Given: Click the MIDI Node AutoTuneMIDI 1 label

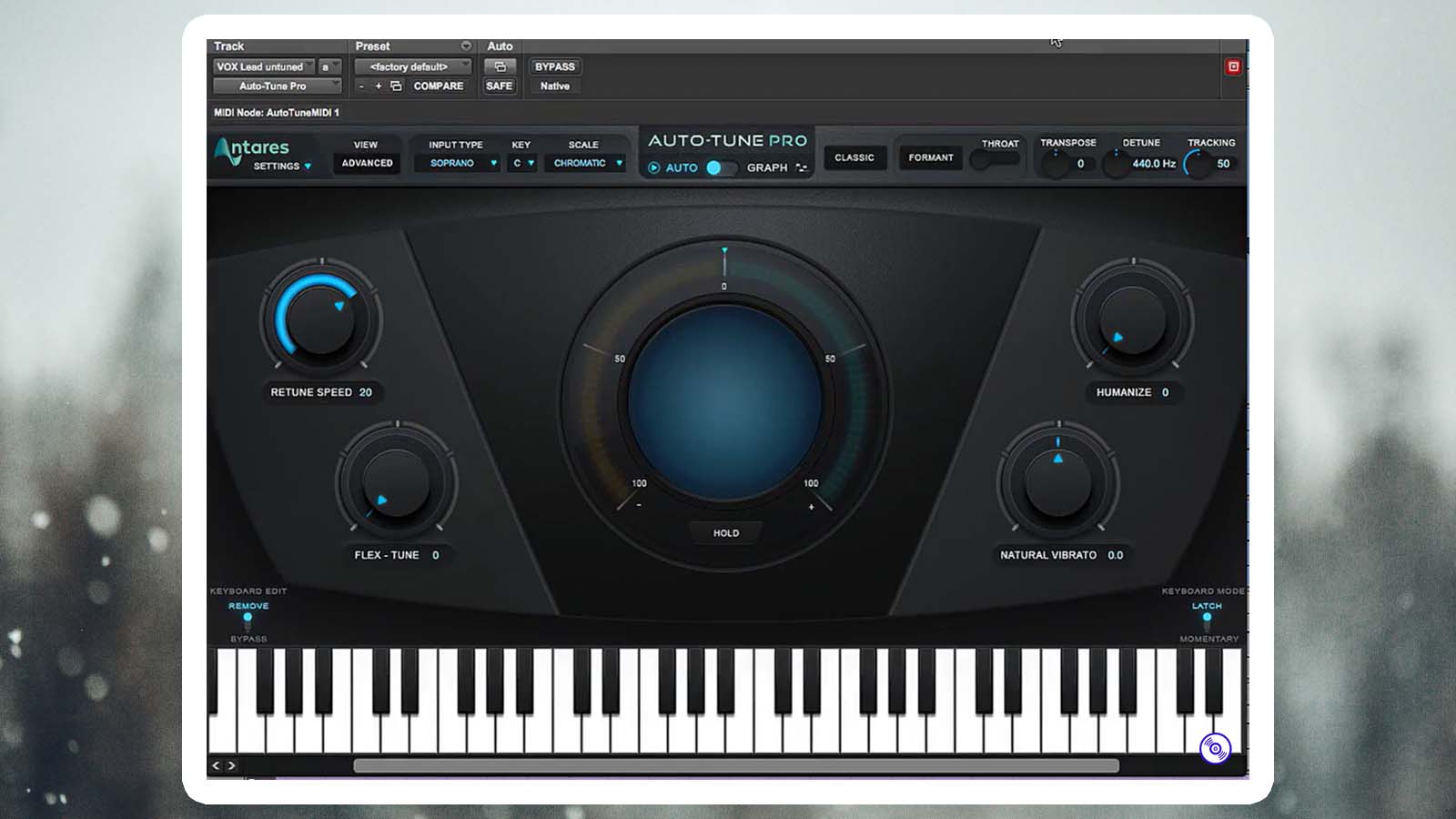Looking at the screenshot, I should (277, 113).
